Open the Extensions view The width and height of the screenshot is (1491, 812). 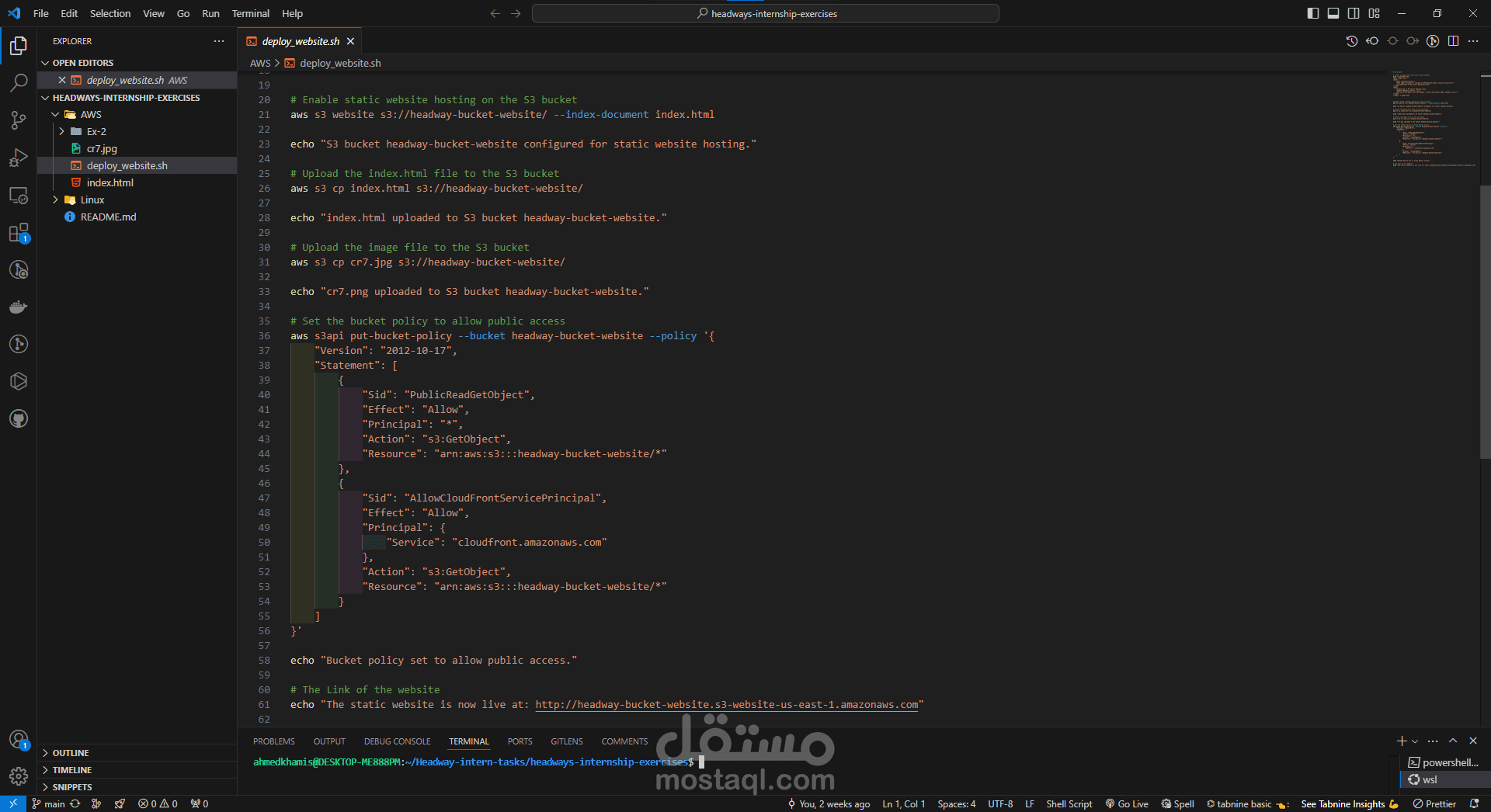click(x=19, y=233)
